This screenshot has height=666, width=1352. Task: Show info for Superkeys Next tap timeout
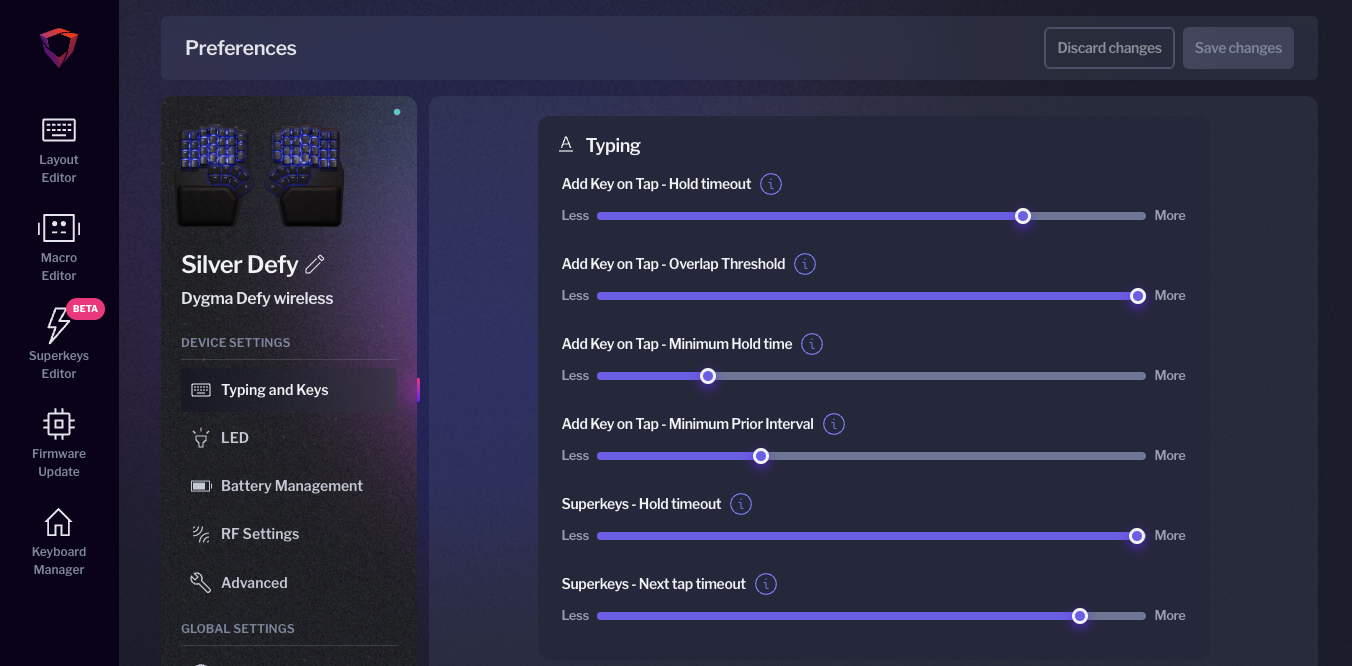pyautogui.click(x=766, y=584)
